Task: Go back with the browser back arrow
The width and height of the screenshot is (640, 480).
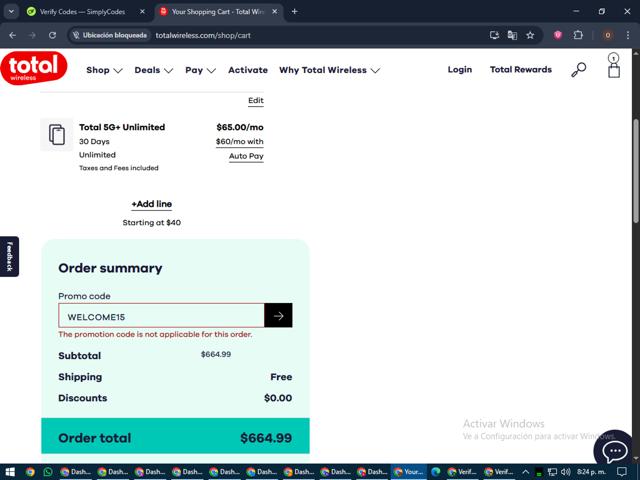Action: pyautogui.click(x=12, y=36)
